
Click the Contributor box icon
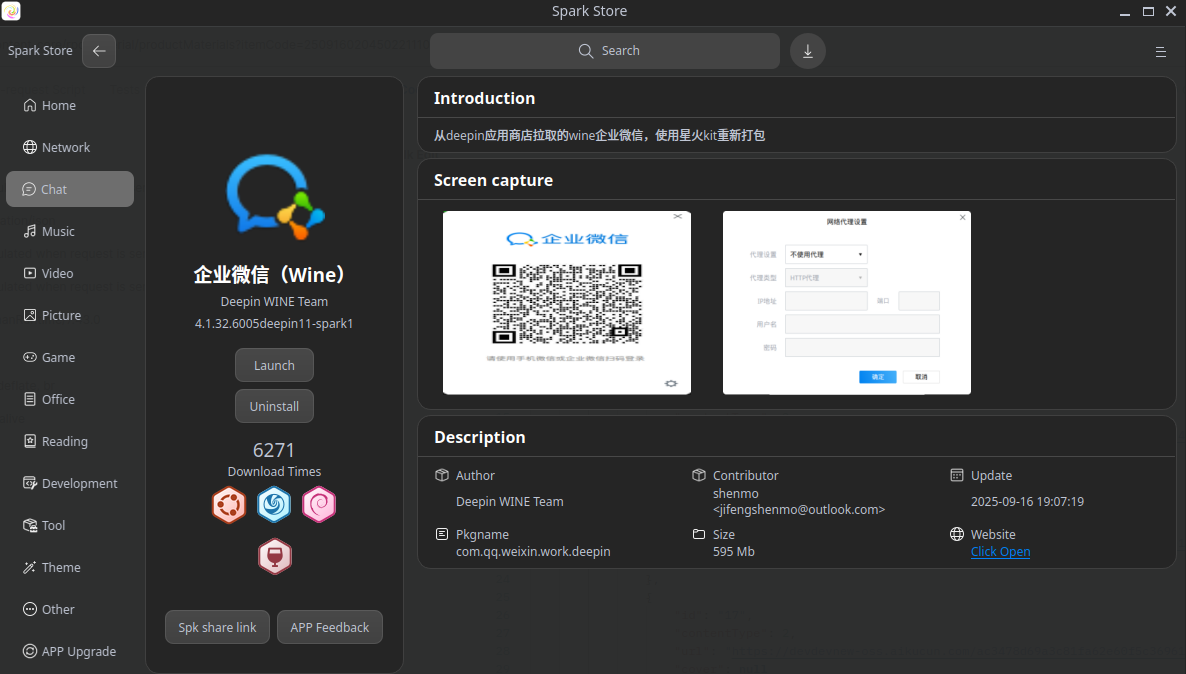tap(699, 475)
